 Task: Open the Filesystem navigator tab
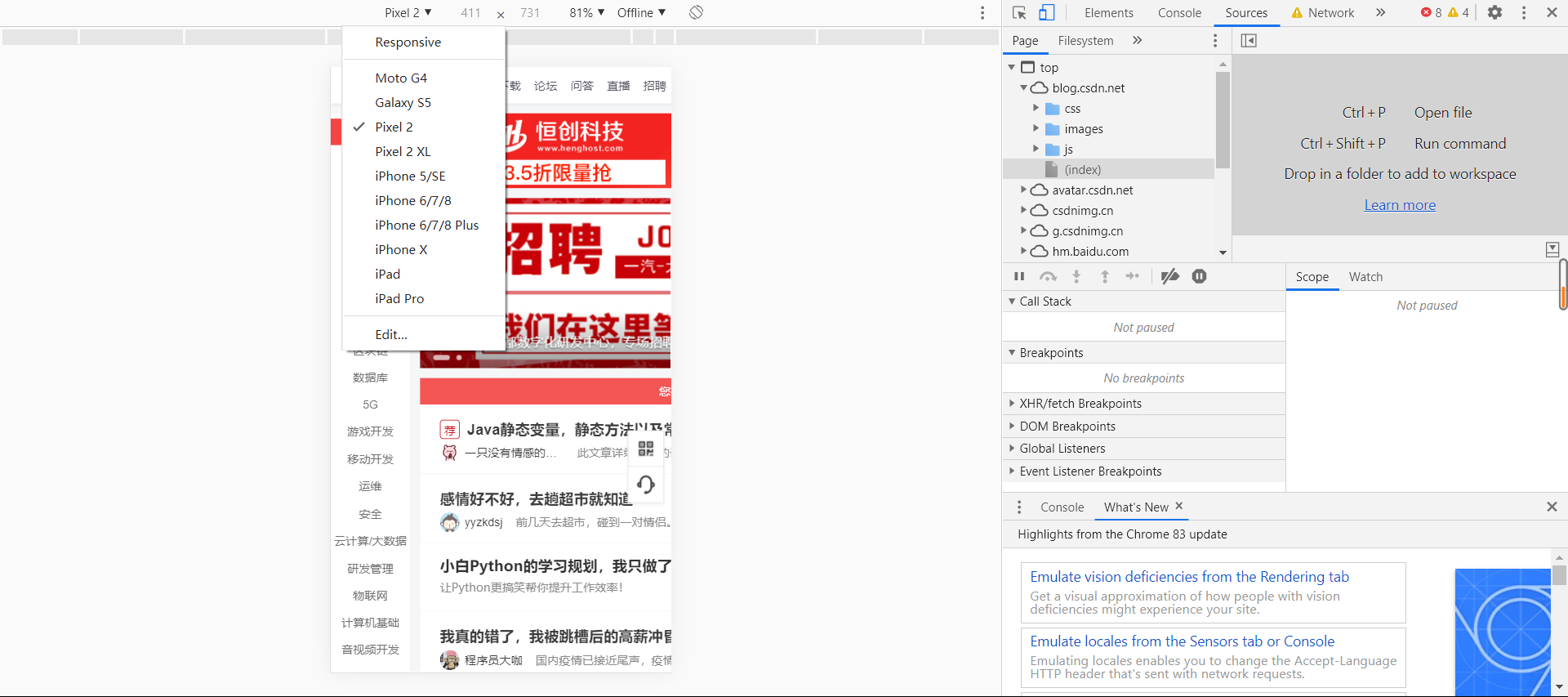1085,40
